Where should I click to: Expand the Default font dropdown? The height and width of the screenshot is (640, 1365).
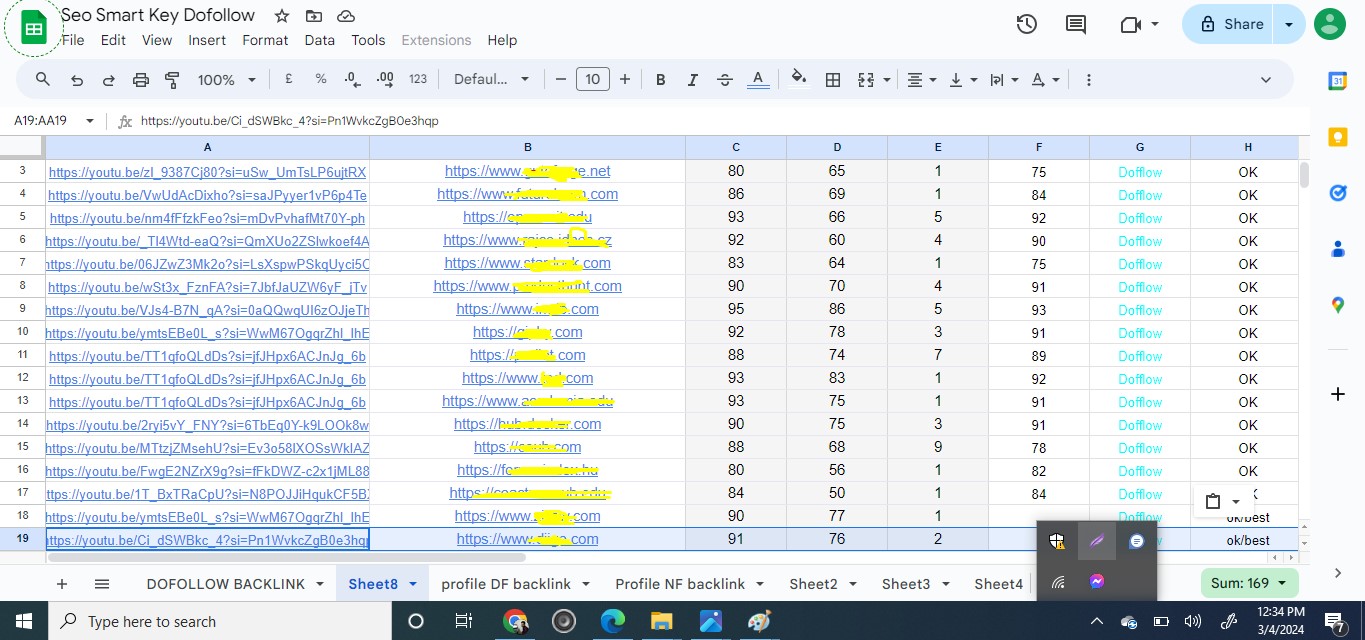point(491,80)
